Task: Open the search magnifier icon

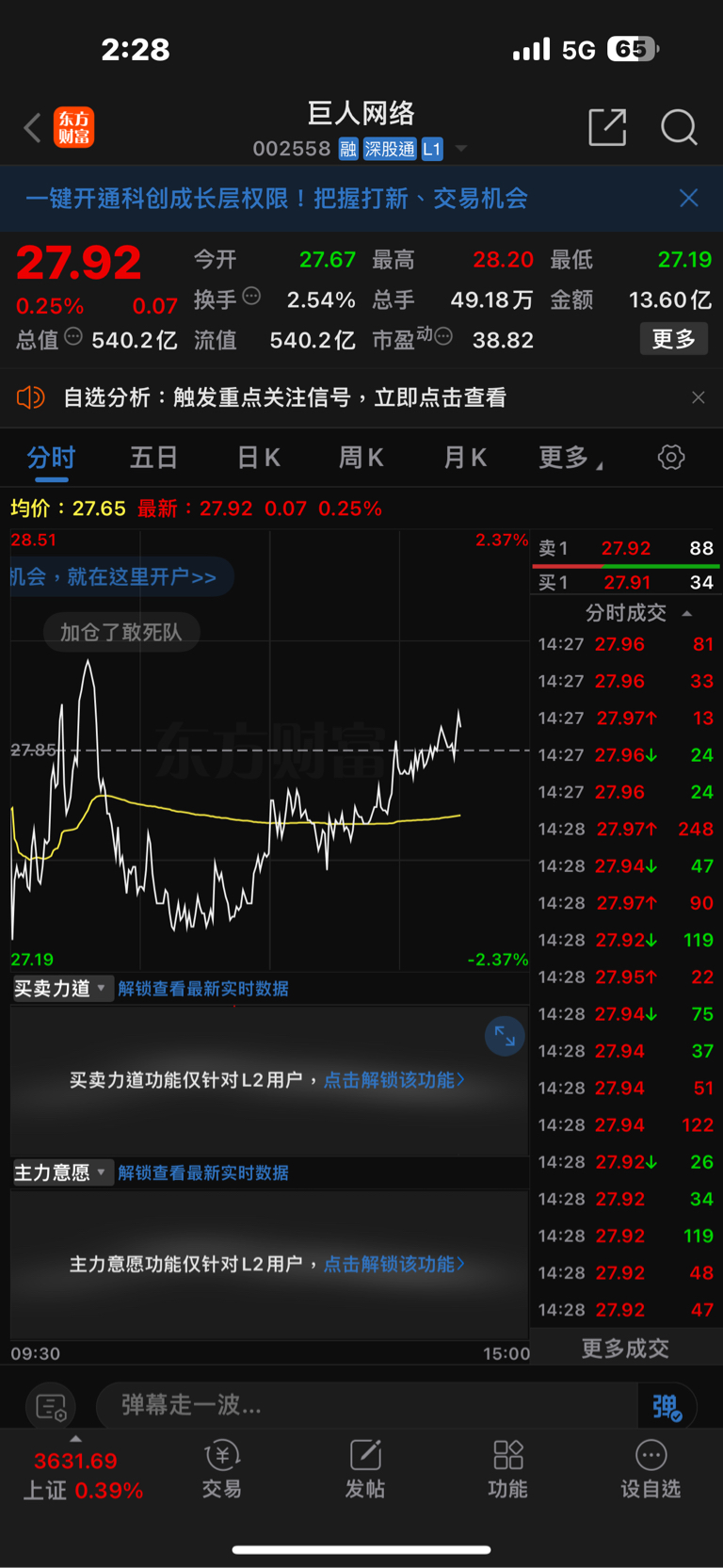Action: click(x=679, y=127)
